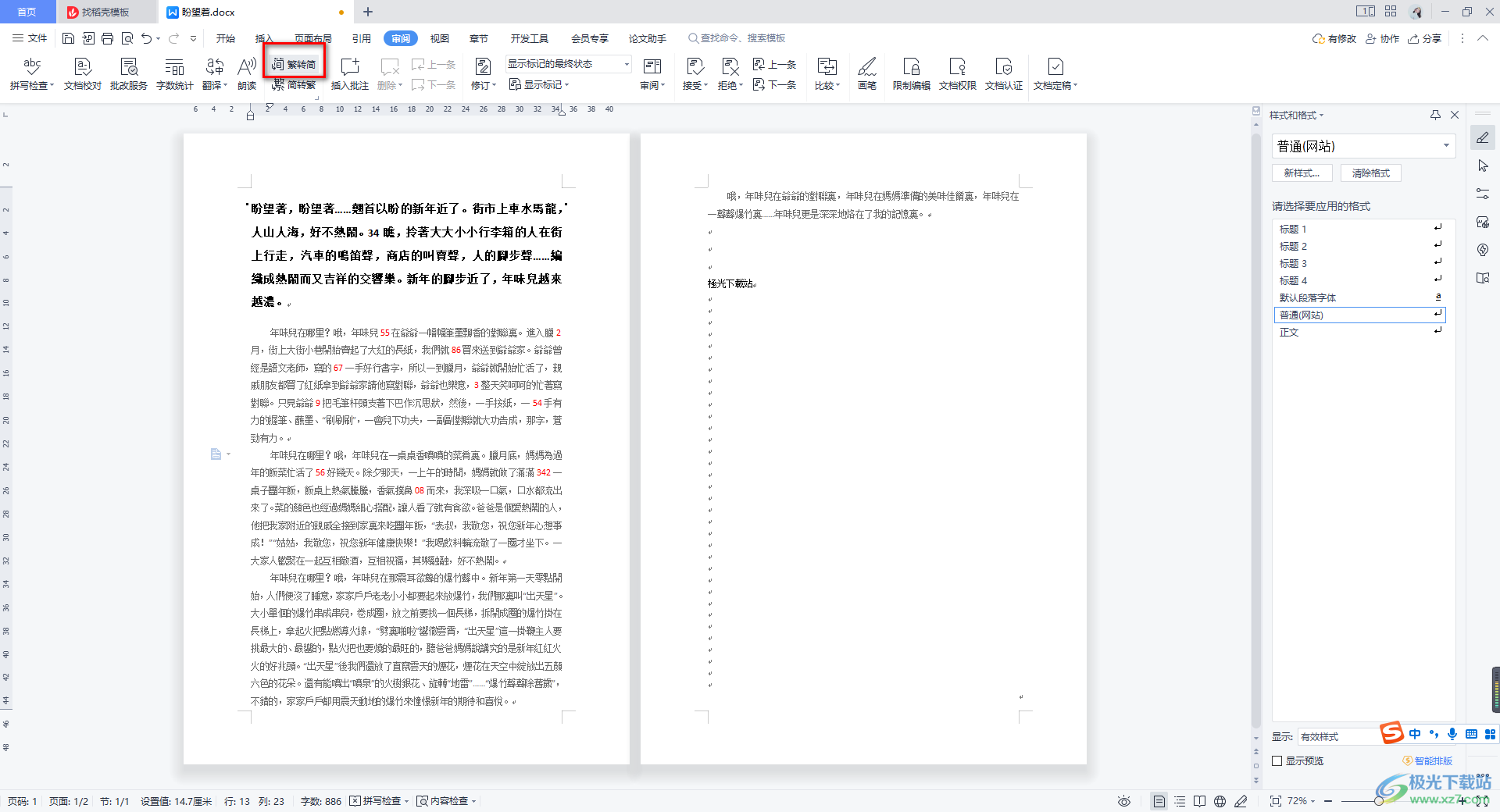Reject the tracked change
Image resolution: width=1500 pixels, height=812 pixels.
(730, 67)
